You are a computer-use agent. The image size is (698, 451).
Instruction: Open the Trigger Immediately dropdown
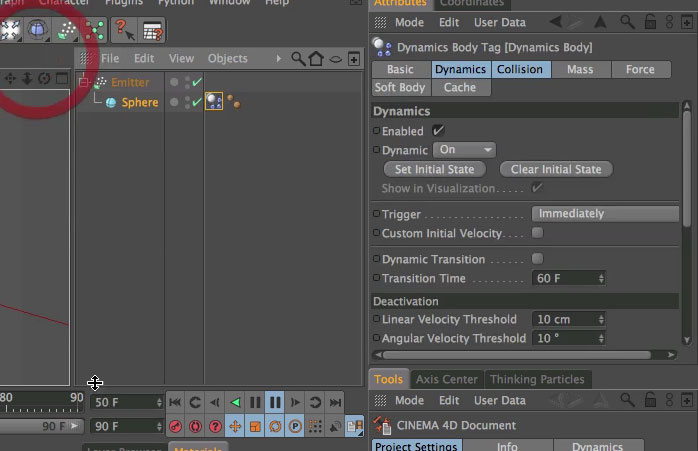(x=605, y=214)
